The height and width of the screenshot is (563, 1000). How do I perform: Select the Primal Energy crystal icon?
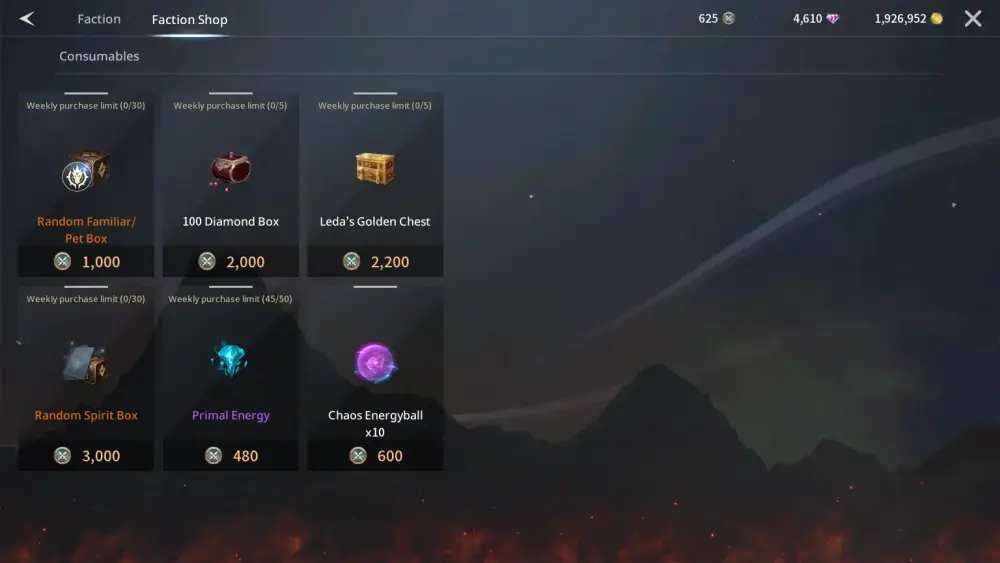coord(230,360)
